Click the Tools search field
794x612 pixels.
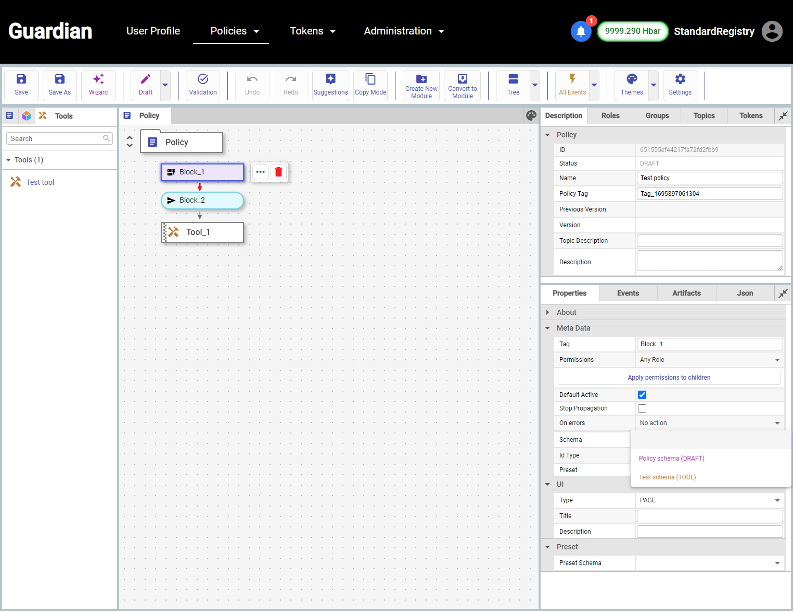58,139
